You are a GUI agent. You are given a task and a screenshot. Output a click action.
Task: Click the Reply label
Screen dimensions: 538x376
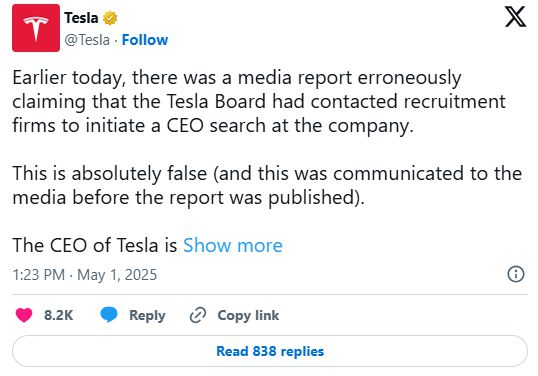[147, 315]
